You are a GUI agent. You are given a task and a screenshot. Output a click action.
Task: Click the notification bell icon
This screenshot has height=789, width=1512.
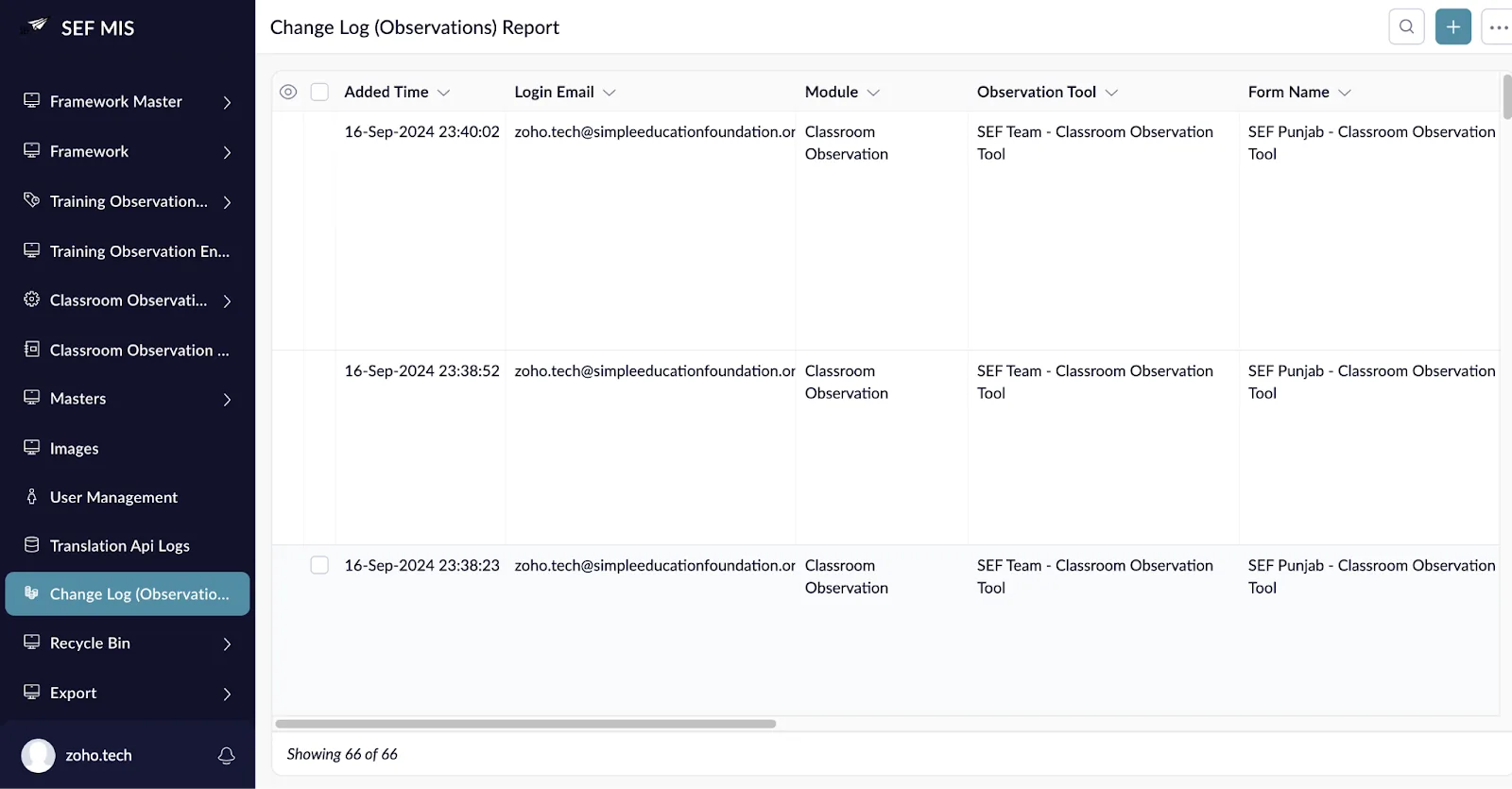[227, 755]
